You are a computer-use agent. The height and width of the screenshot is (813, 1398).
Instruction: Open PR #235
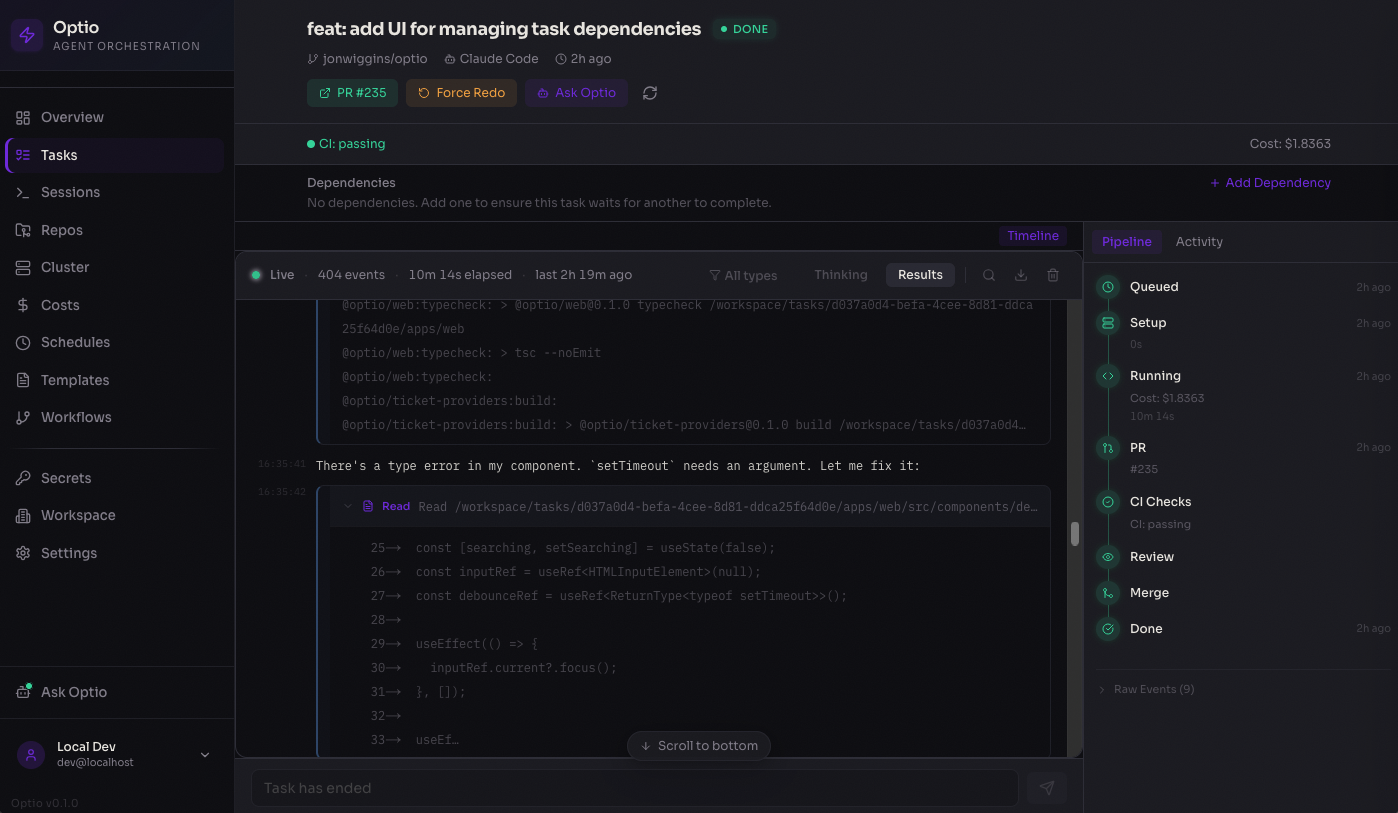pos(352,92)
